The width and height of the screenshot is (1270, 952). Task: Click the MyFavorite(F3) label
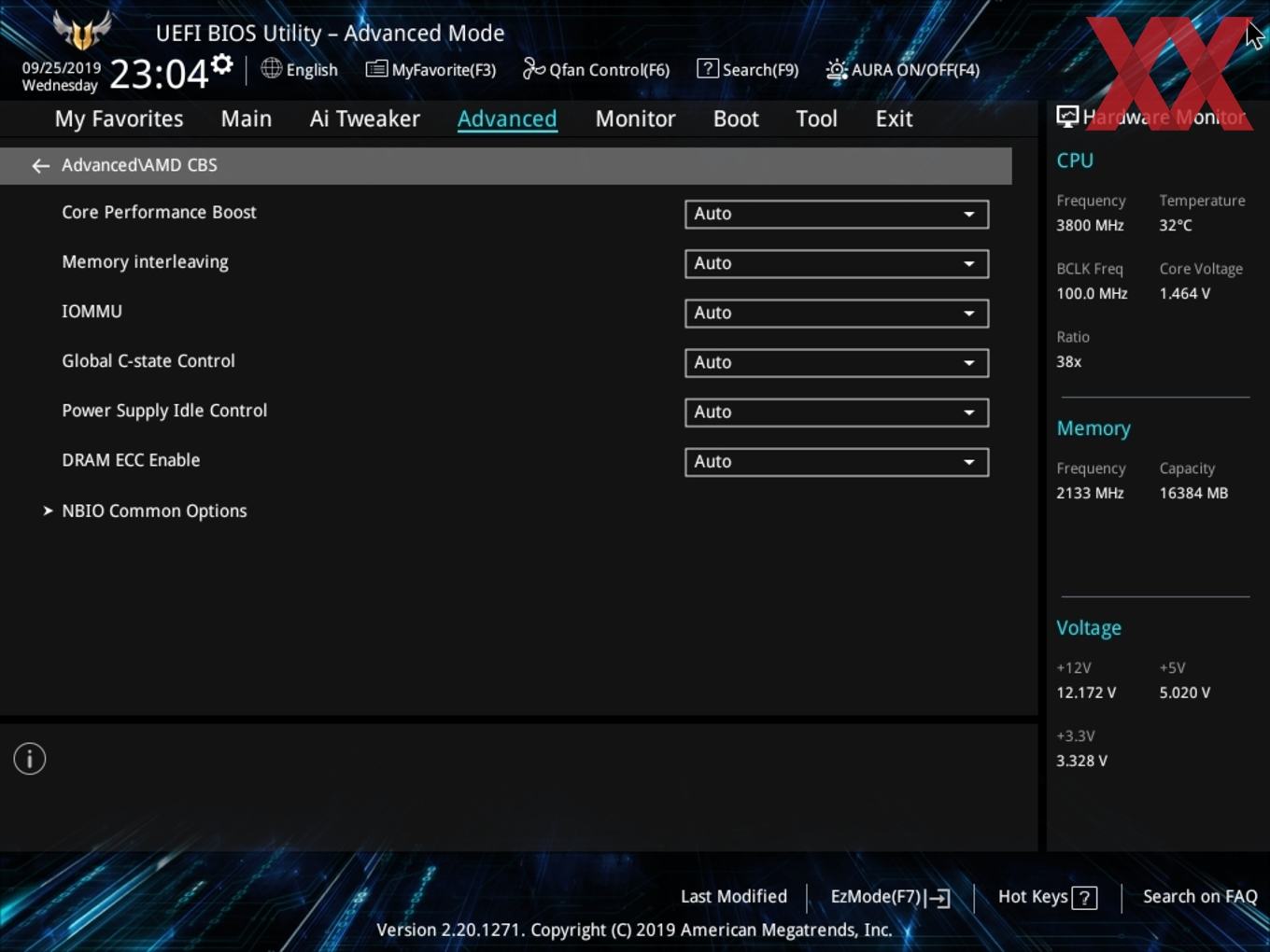click(x=444, y=70)
